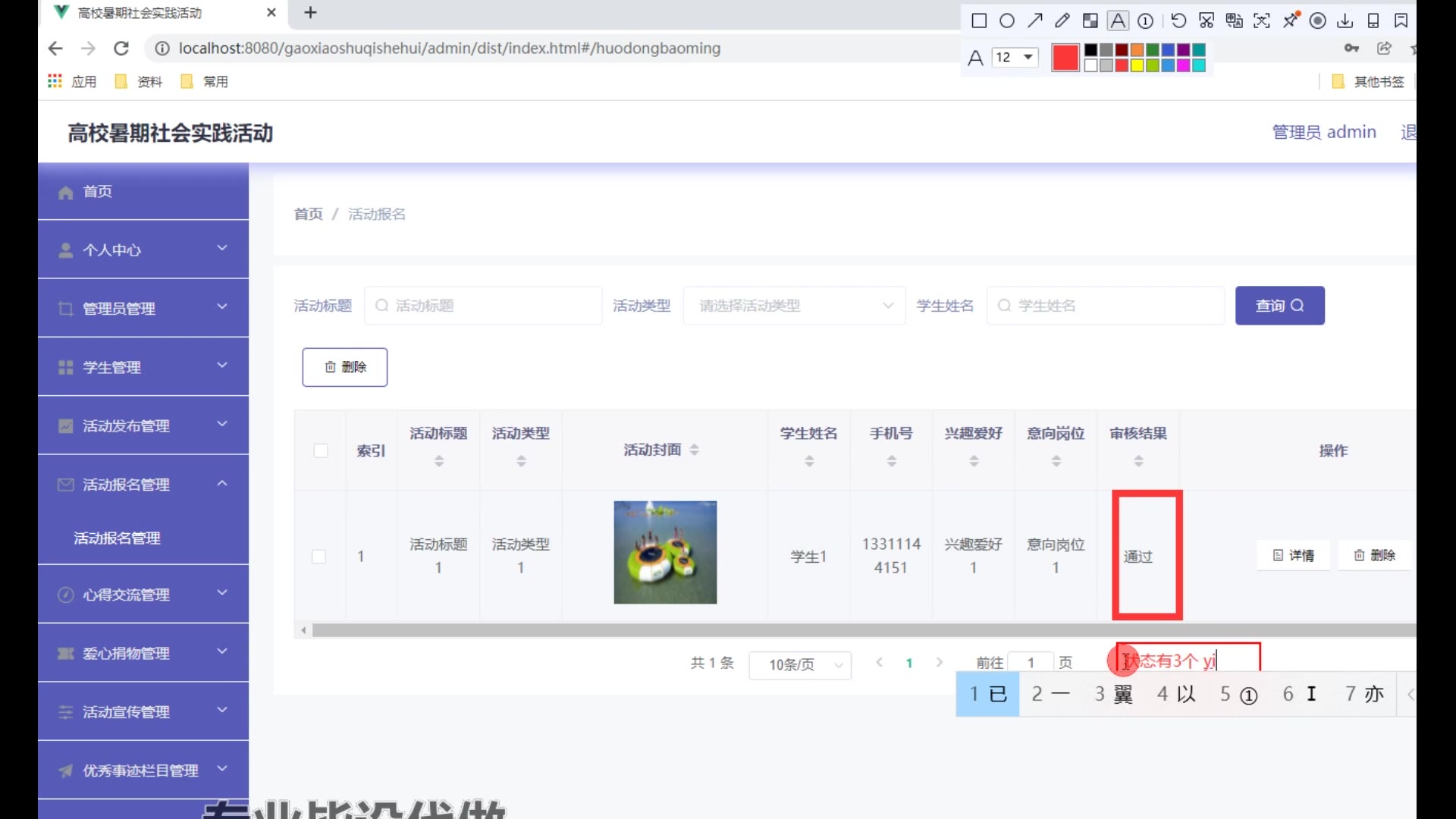Select the numbered marker tool

(1146, 21)
